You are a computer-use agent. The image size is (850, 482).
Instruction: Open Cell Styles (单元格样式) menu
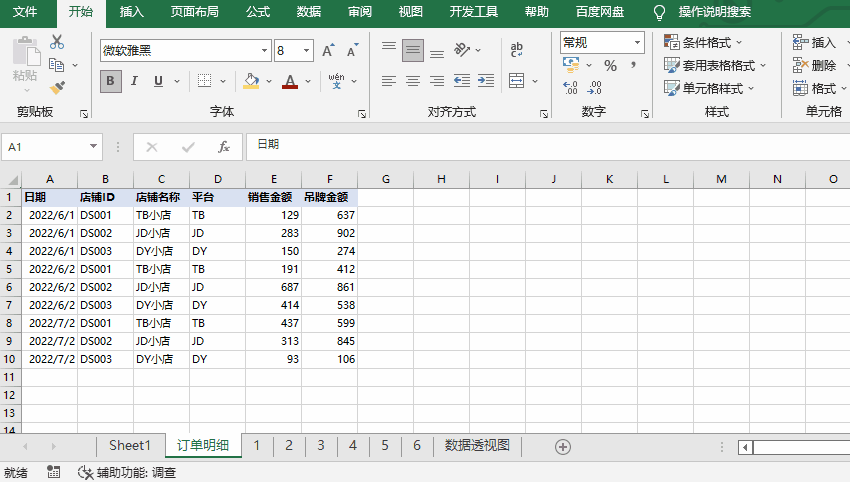tap(709, 88)
